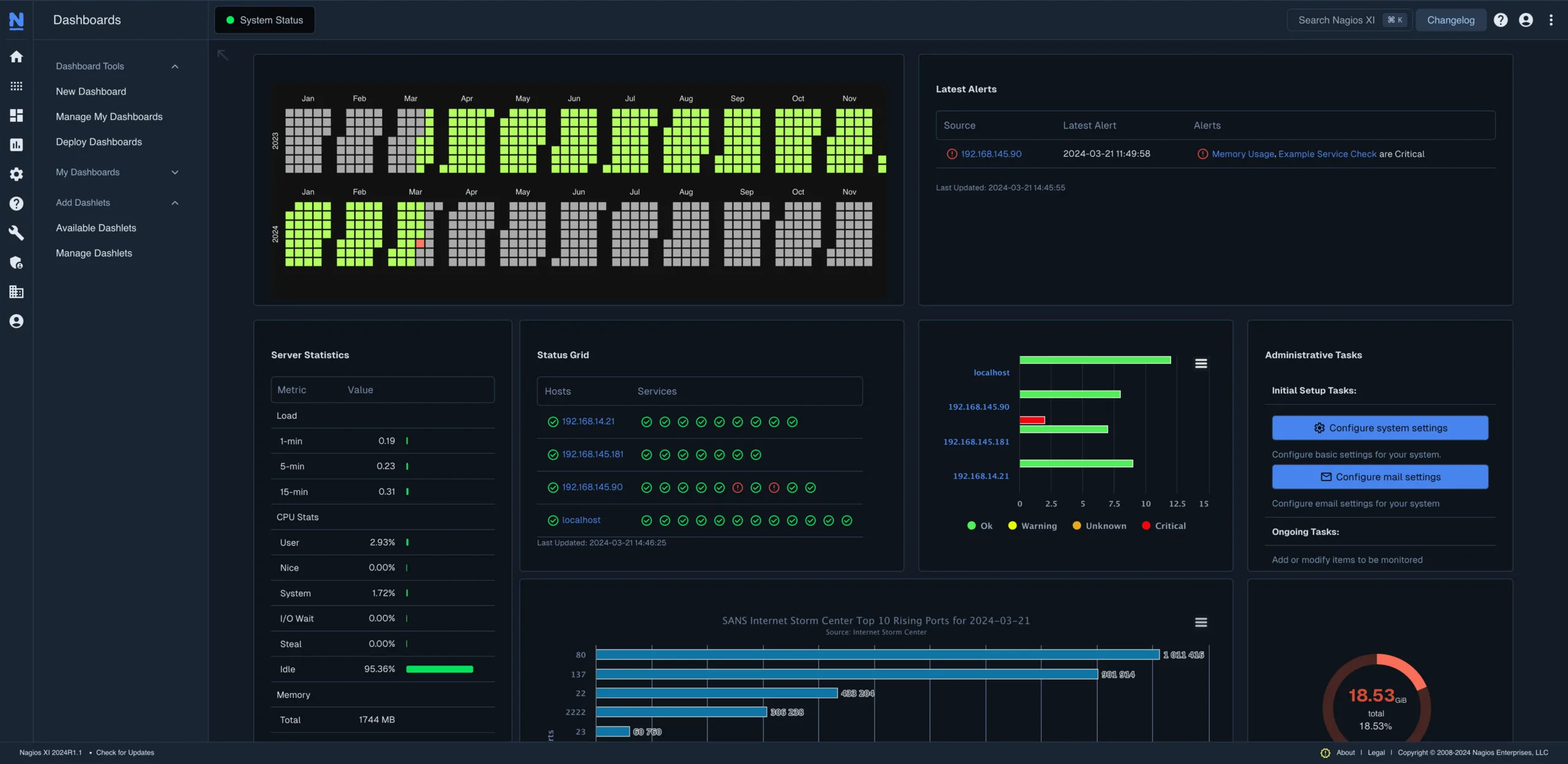Open the three-dot menu in the top bar
The width and height of the screenshot is (1568, 764).
click(1551, 20)
